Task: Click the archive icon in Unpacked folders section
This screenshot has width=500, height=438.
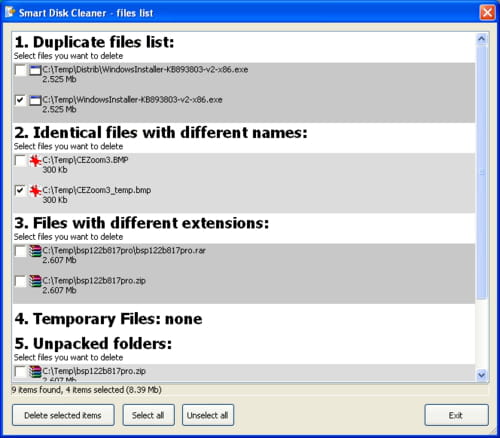Action: [x=35, y=372]
